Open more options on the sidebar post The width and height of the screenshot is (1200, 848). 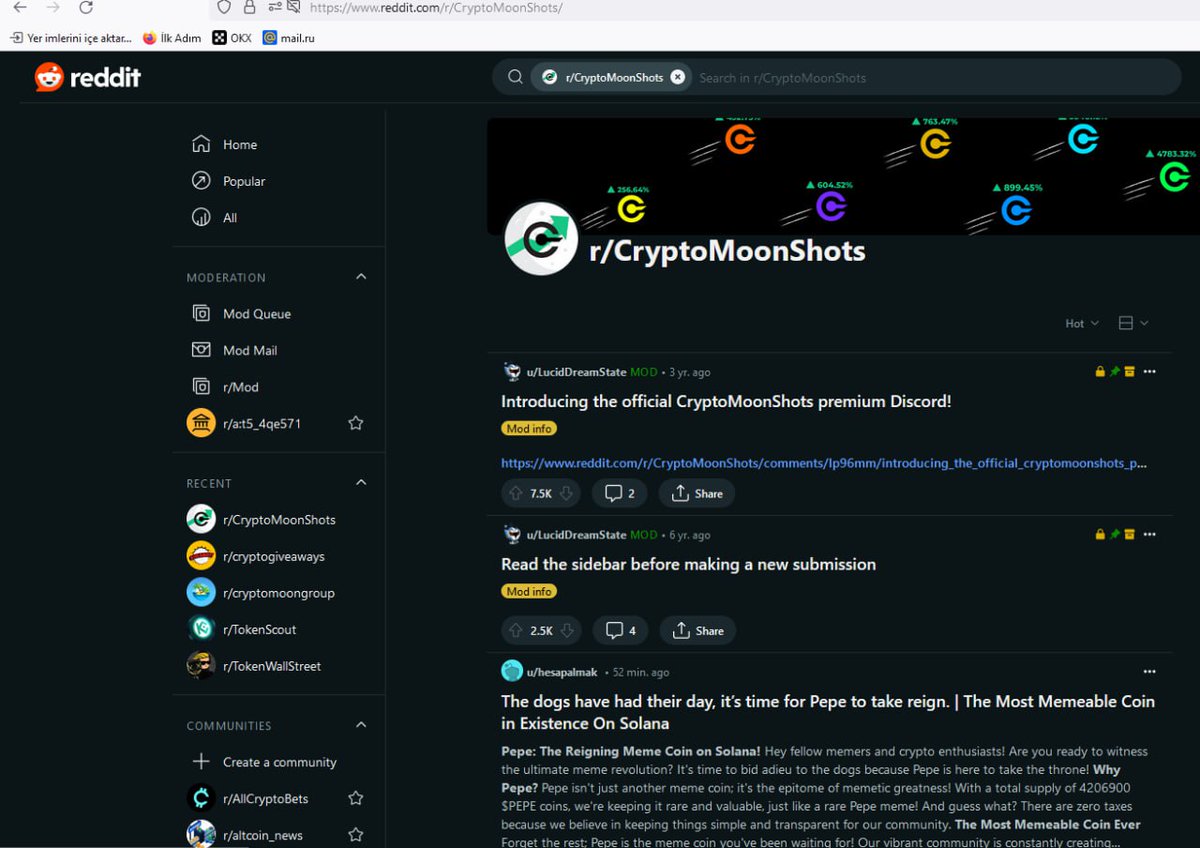tap(1149, 535)
